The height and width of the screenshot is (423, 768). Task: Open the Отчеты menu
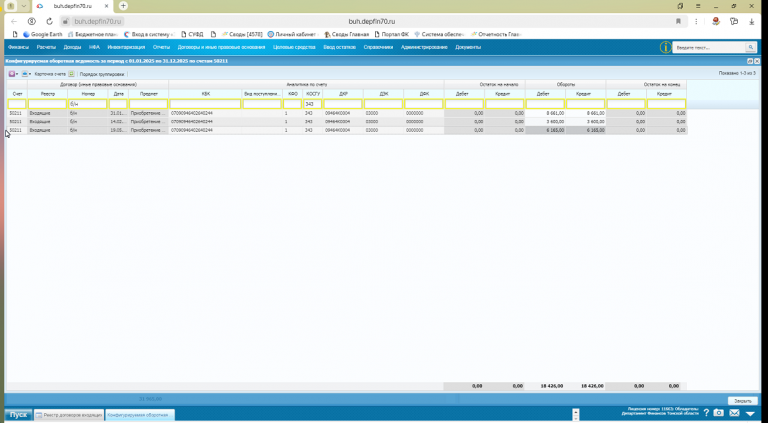161,47
